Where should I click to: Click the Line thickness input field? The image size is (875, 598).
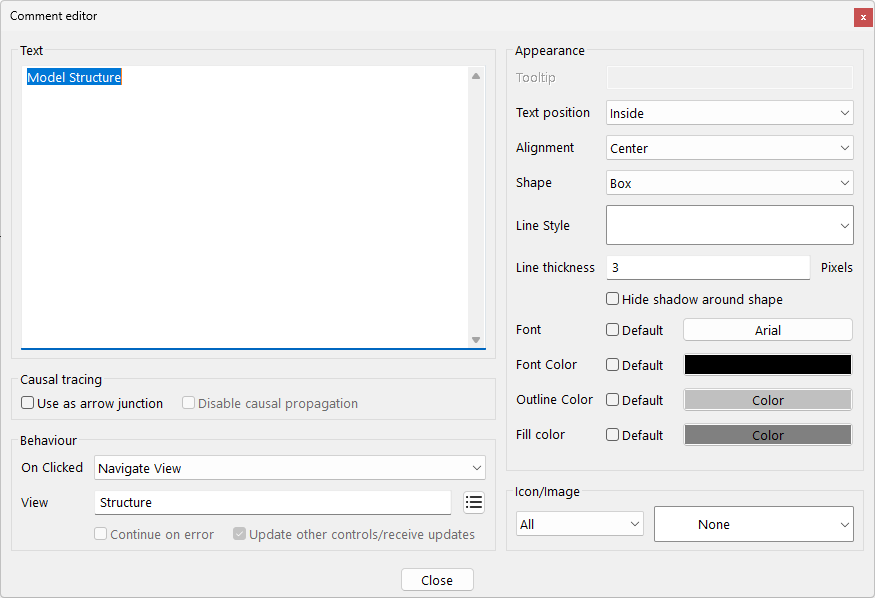[x=707, y=268]
